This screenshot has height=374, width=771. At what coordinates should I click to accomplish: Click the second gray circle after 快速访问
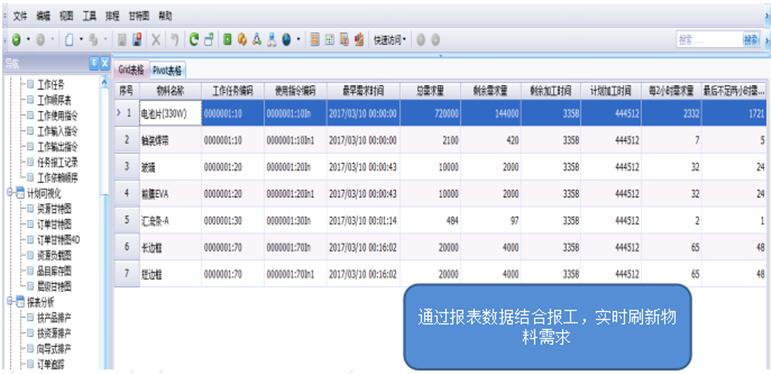click(x=435, y=40)
